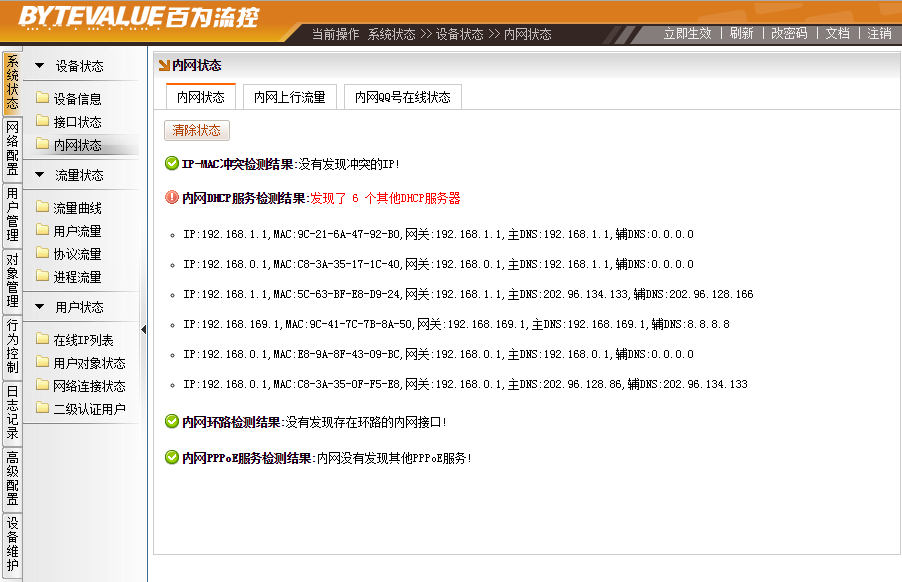Hide the sidebar with the splitter arrow

[143, 329]
